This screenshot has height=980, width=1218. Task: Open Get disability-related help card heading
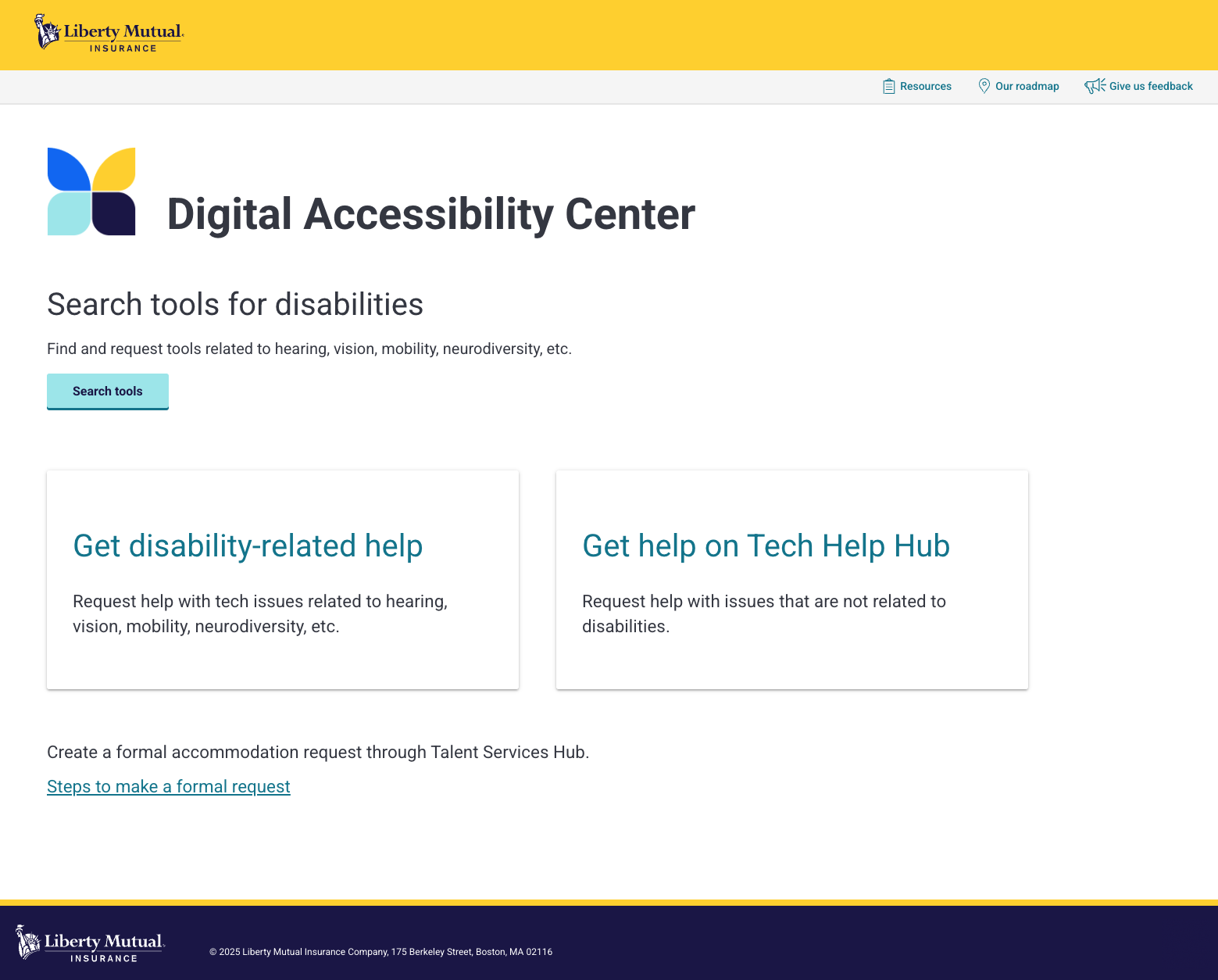coord(248,545)
